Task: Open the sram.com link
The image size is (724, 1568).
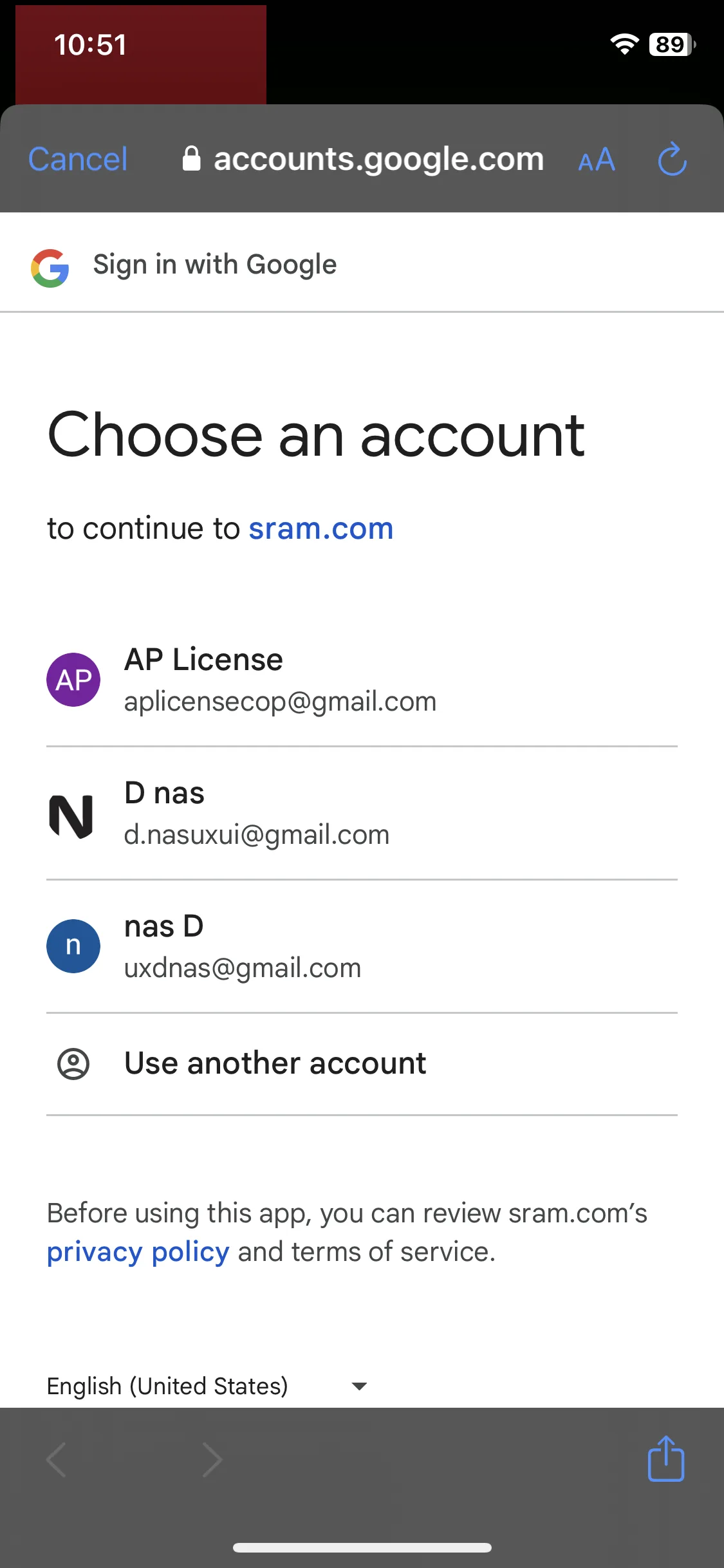Action: 321,529
